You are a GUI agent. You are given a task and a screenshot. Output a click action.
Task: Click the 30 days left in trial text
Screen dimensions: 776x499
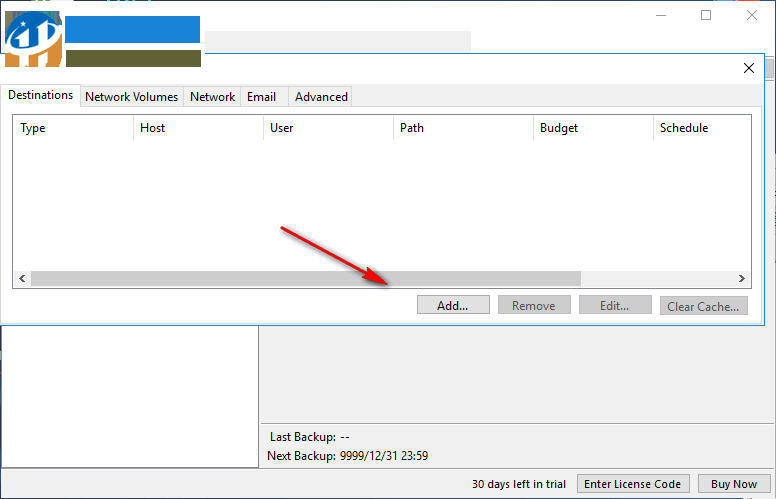tap(519, 484)
